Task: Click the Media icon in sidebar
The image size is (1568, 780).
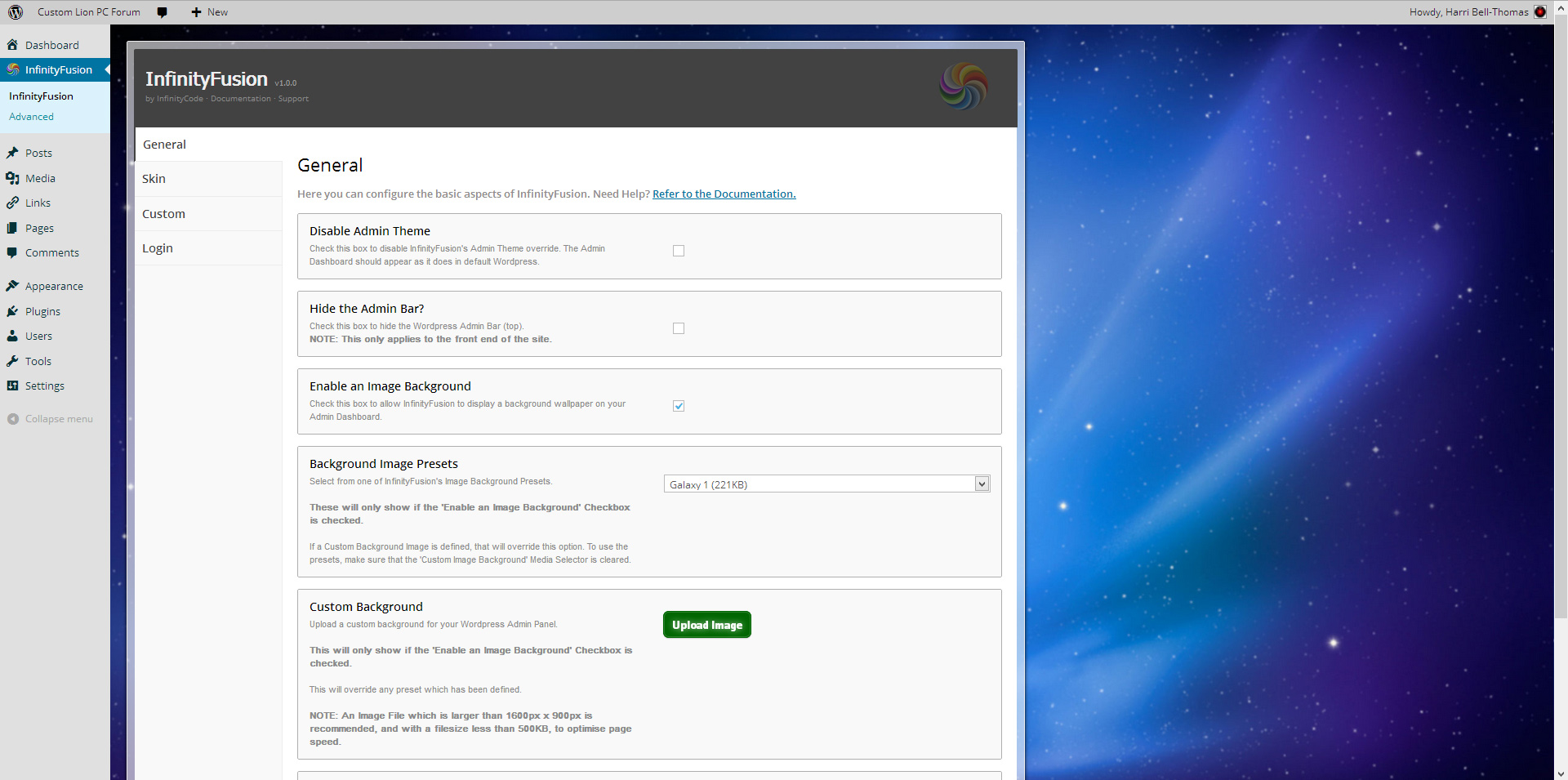Action: click(x=12, y=178)
